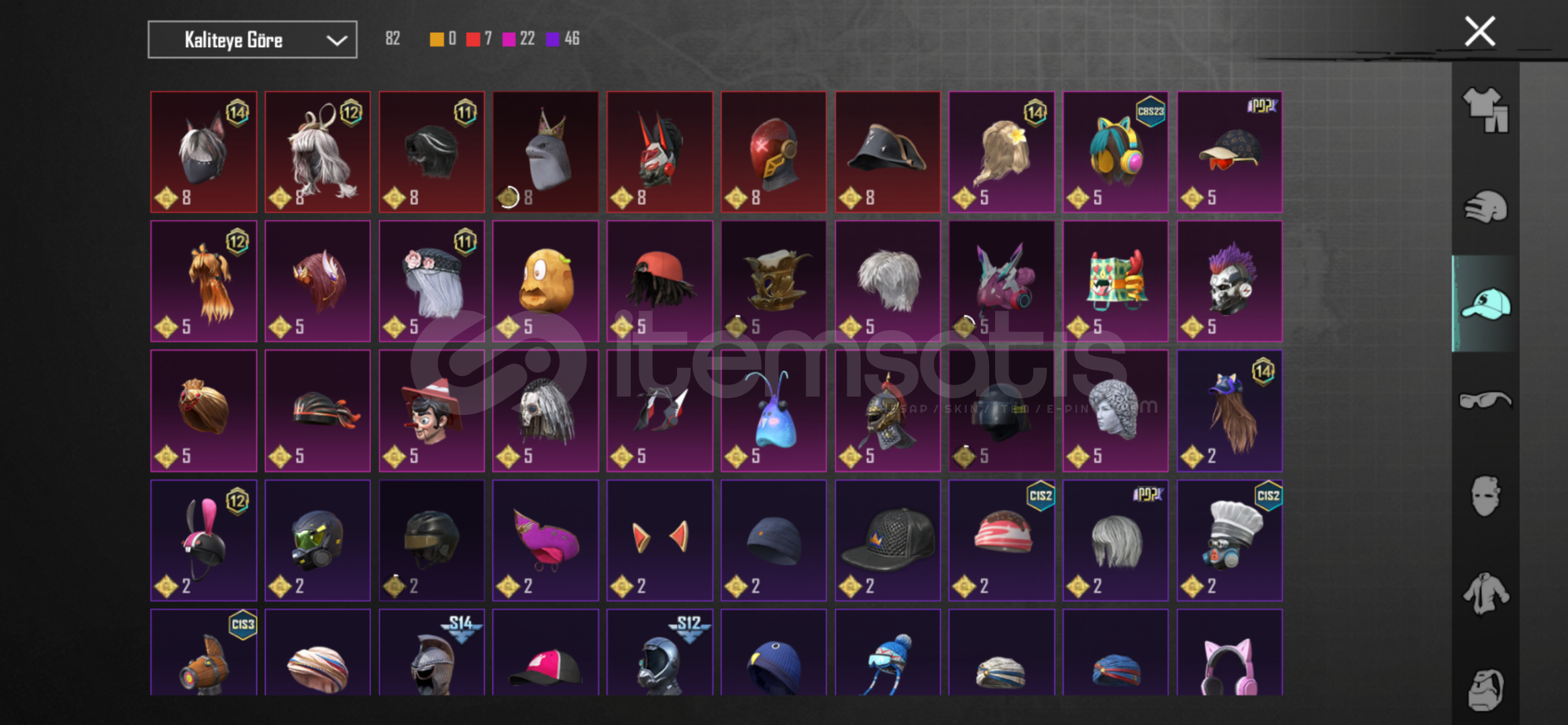Open the Kaliteye Göre sort dropdown

(252, 40)
